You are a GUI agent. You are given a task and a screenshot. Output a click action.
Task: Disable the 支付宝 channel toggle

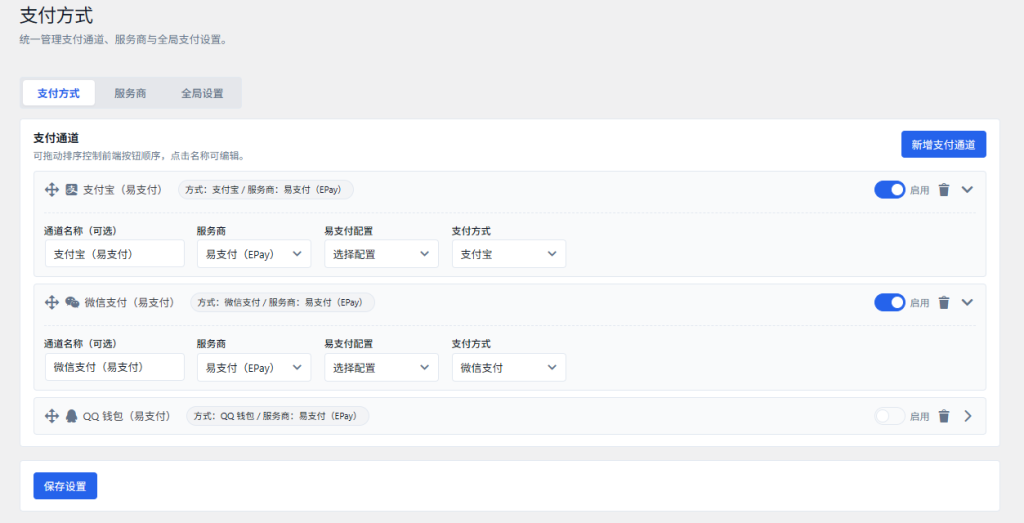pyautogui.click(x=889, y=190)
